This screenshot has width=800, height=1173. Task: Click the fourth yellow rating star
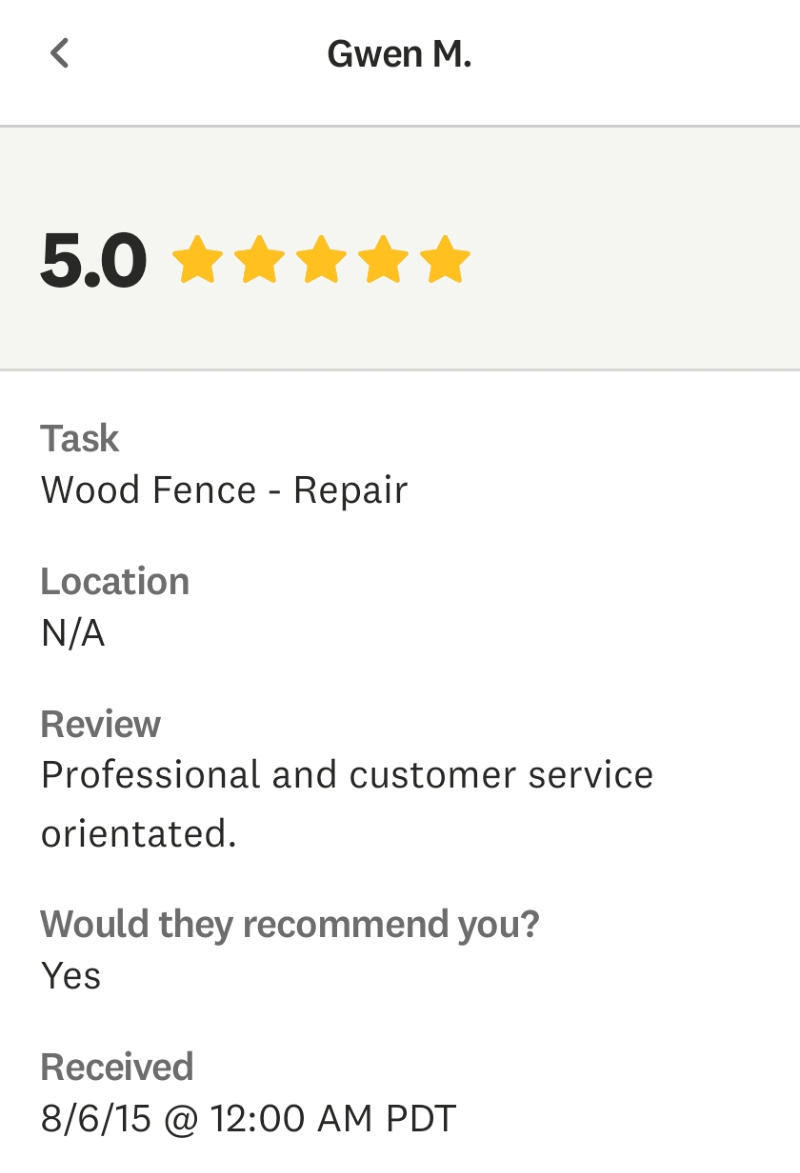click(383, 260)
